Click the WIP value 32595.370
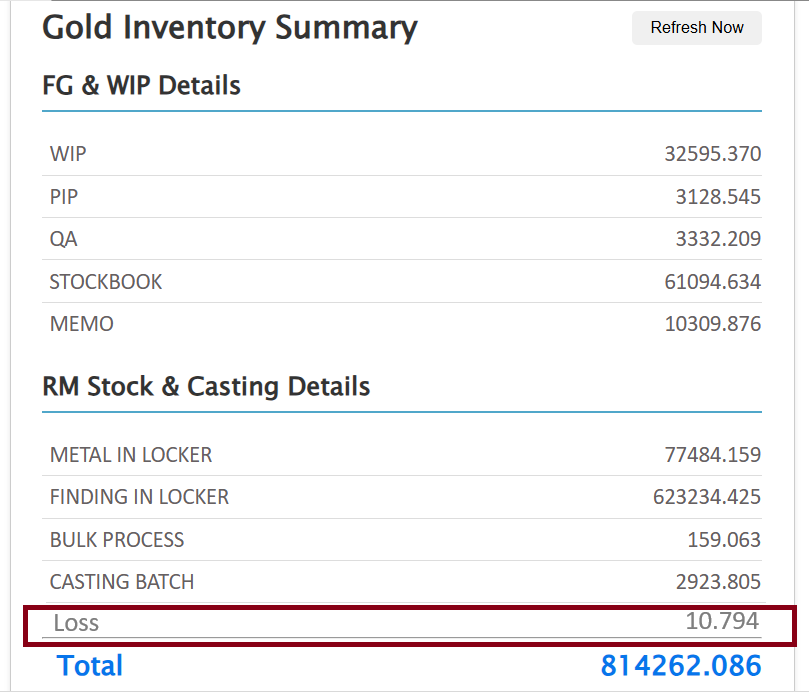Viewport: 809px width, 692px height. [x=712, y=154]
